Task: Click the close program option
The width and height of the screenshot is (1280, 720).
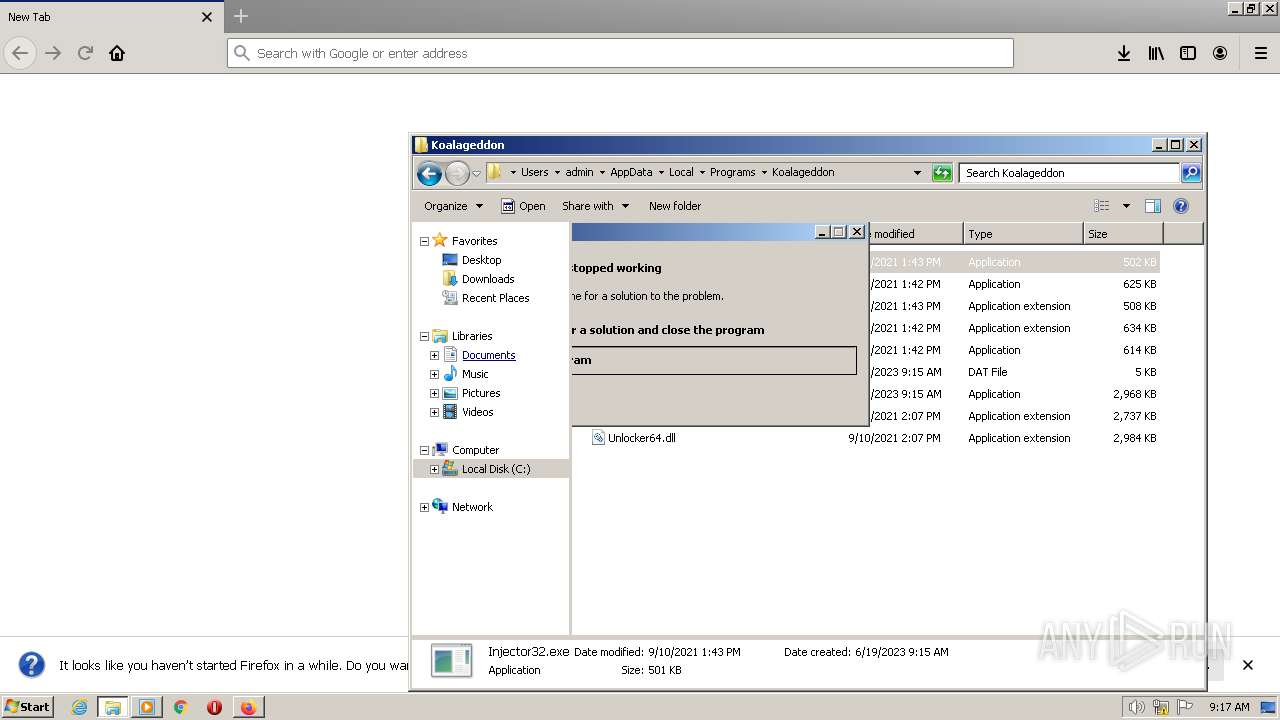Action: pyautogui.click(x=714, y=360)
